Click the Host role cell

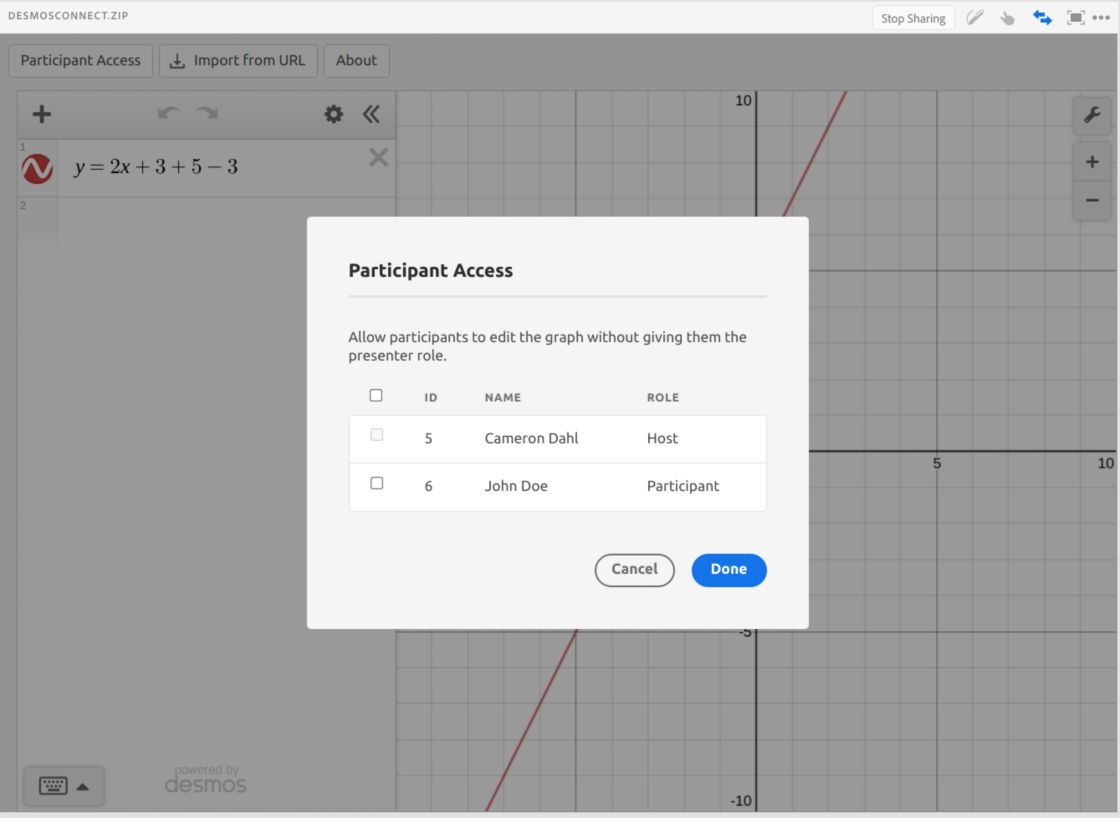coord(662,438)
